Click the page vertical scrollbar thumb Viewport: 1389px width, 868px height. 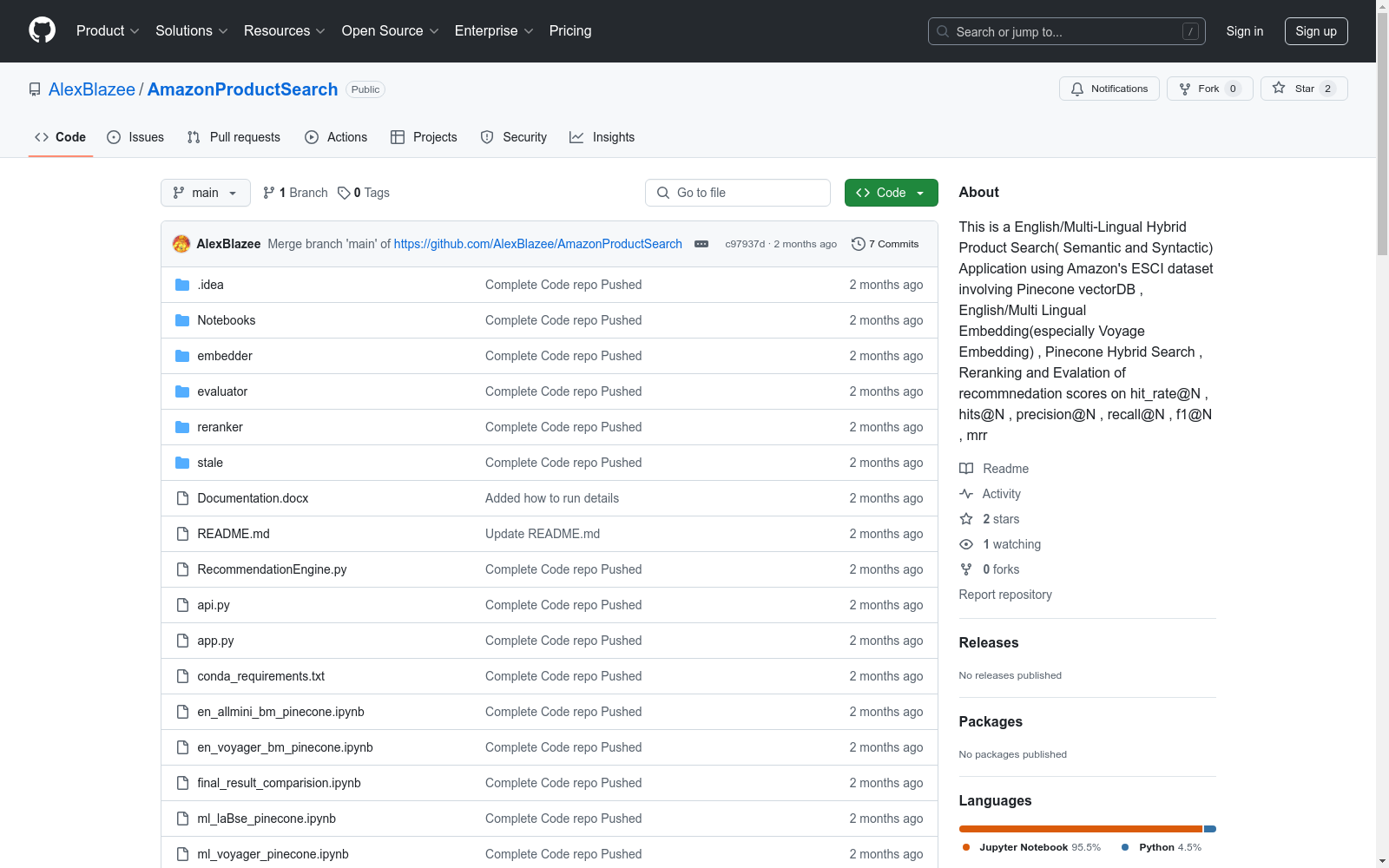1383,133
